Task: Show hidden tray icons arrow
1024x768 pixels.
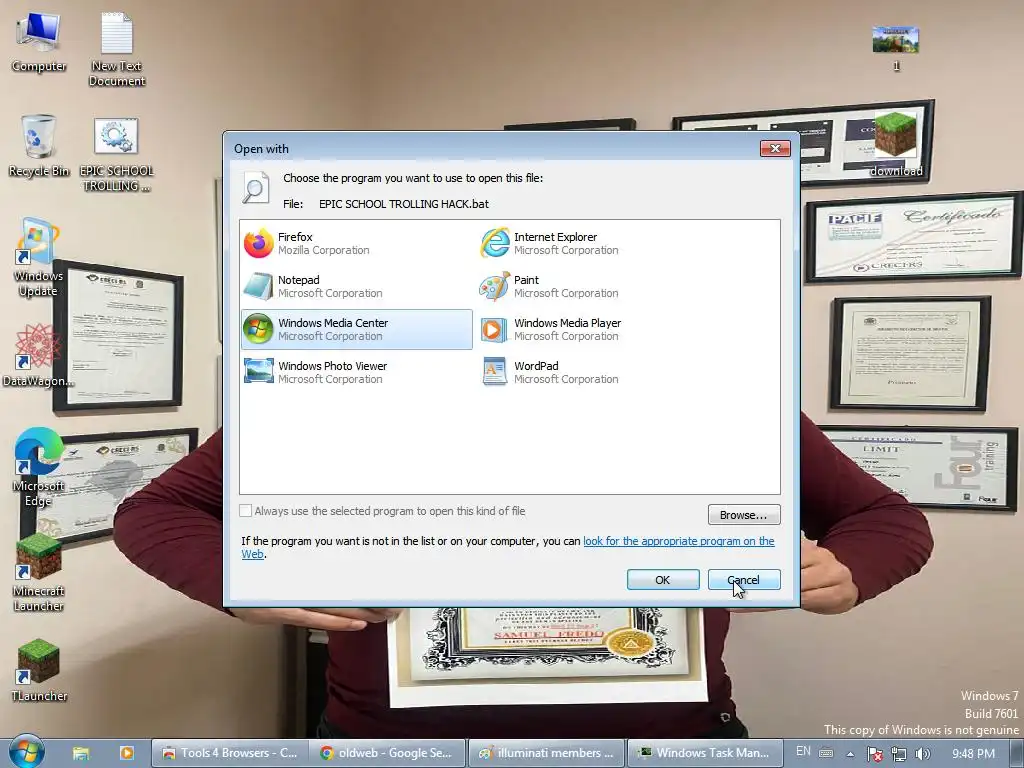Action: coord(850,754)
